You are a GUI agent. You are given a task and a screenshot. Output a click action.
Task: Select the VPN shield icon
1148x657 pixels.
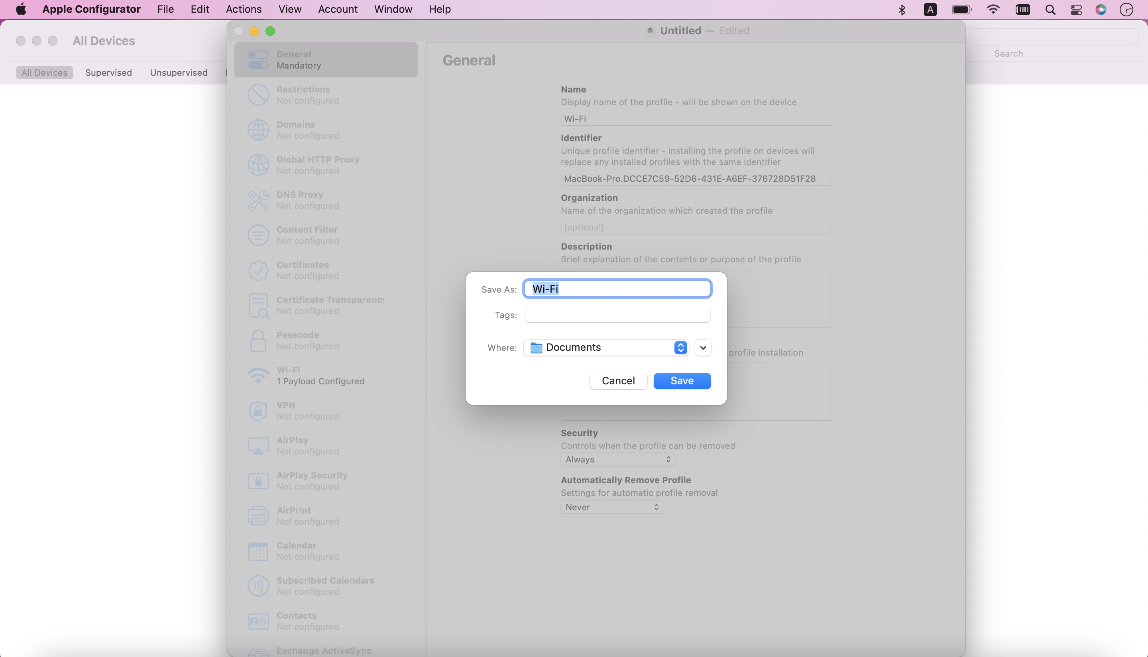point(258,411)
